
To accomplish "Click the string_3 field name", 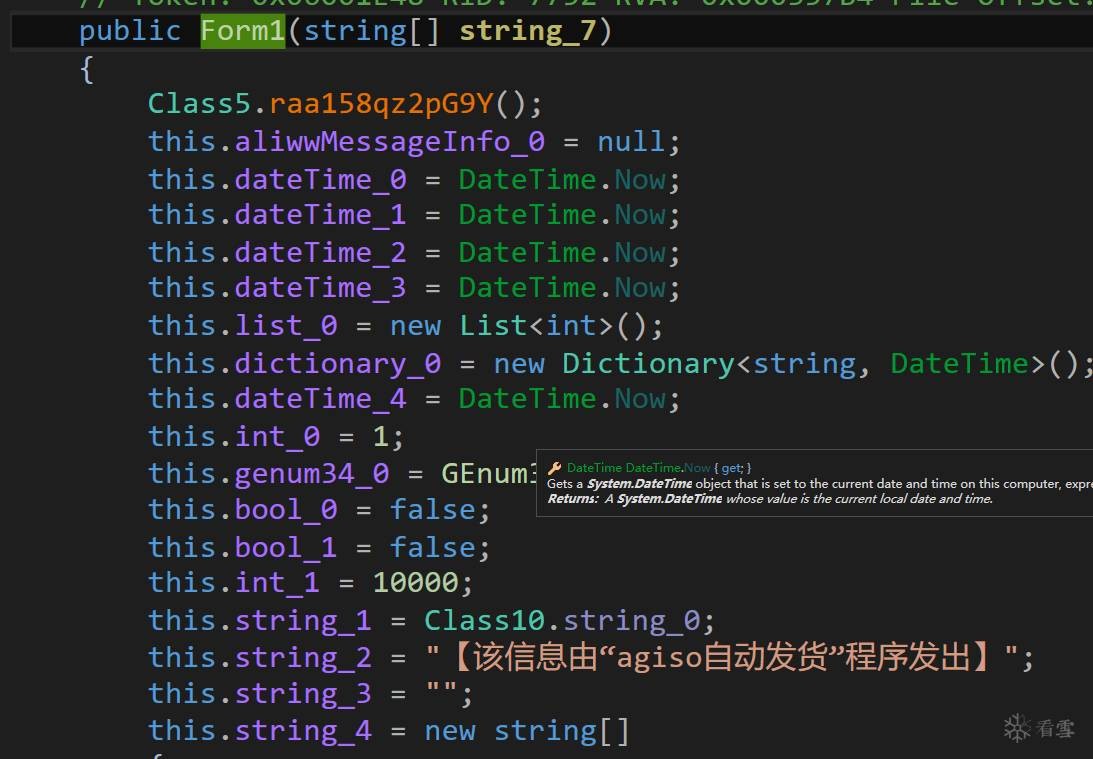I will click(303, 694).
